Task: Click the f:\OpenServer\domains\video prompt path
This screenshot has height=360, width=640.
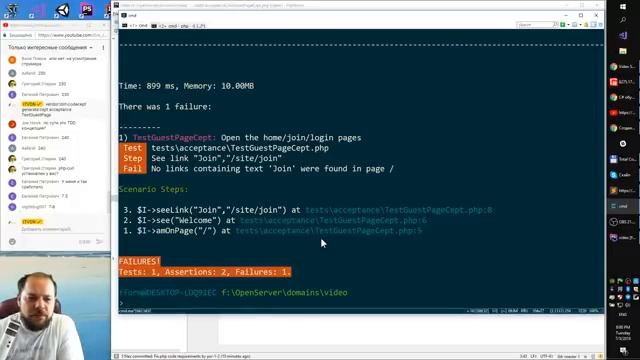Action: [284, 293]
